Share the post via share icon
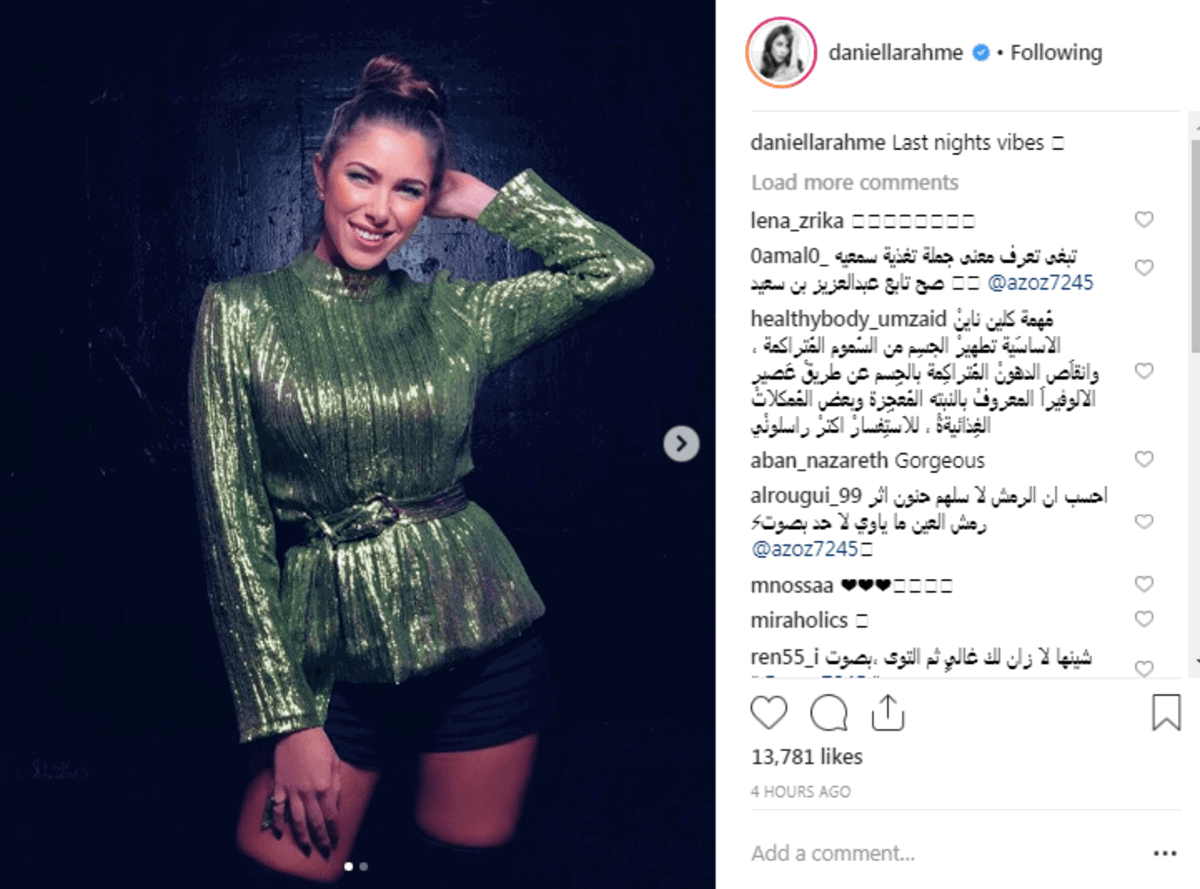 pos(887,713)
